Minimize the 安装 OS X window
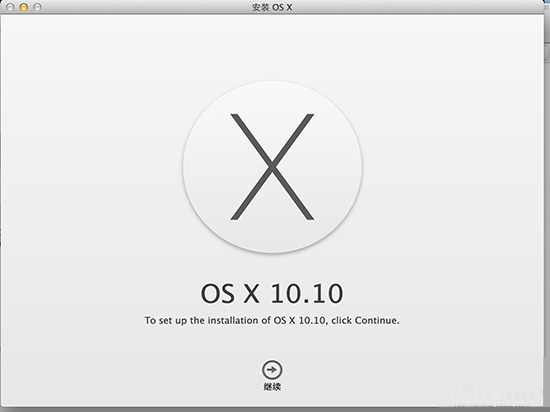This screenshot has width=550, height=412. [x=24, y=7]
